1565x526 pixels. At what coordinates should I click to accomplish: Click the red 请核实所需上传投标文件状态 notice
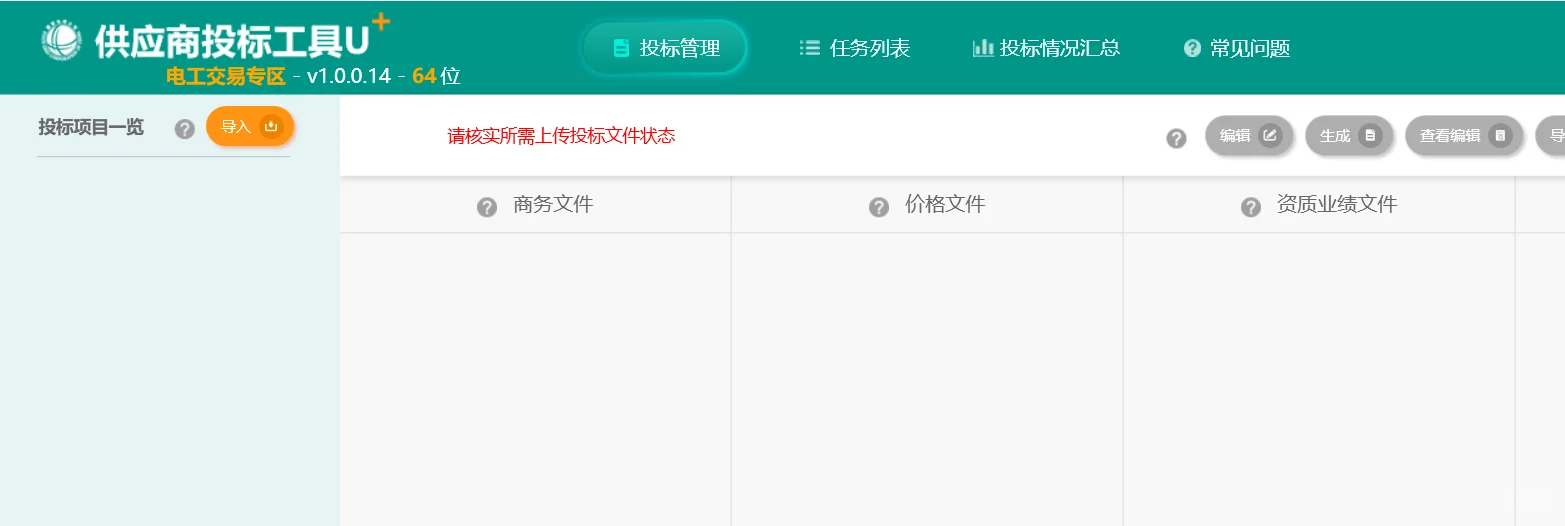(x=562, y=136)
